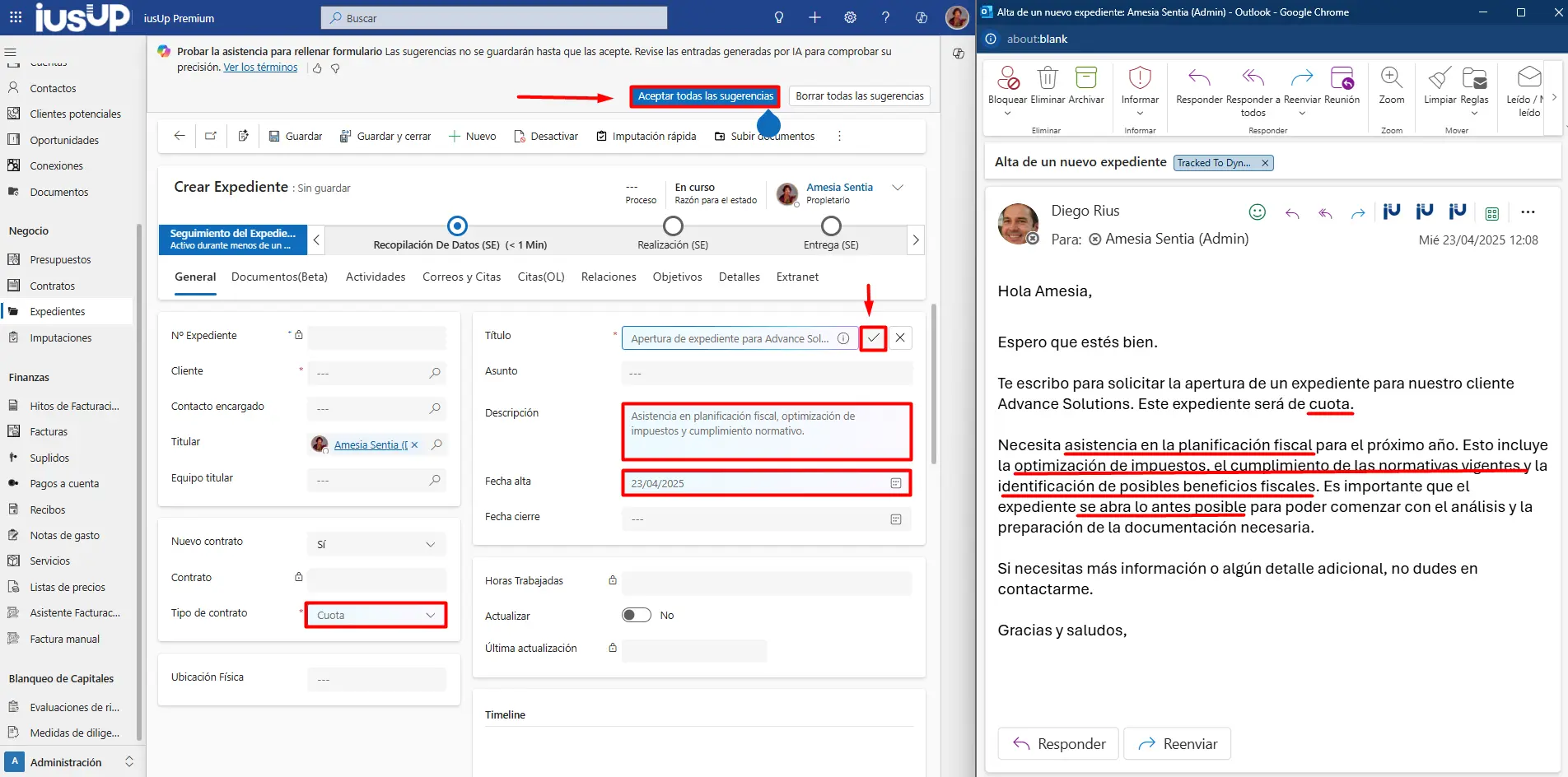Click the search icon in Cliente field
The height and width of the screenshot is (777, 1568).
[x=435, y=373]
